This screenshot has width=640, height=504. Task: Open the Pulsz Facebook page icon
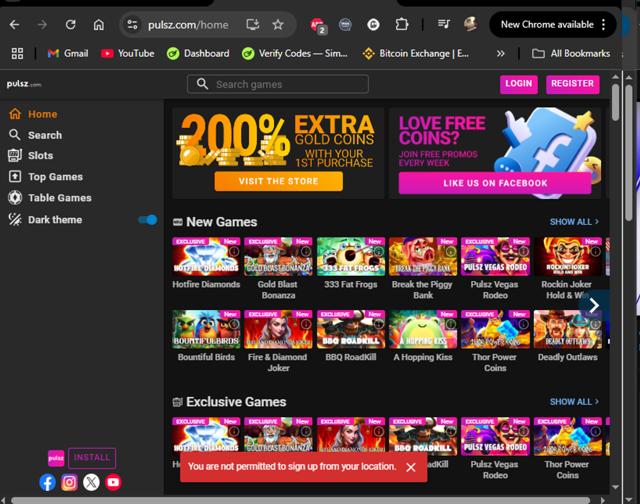pyautogui.click(x=48, y=482)
